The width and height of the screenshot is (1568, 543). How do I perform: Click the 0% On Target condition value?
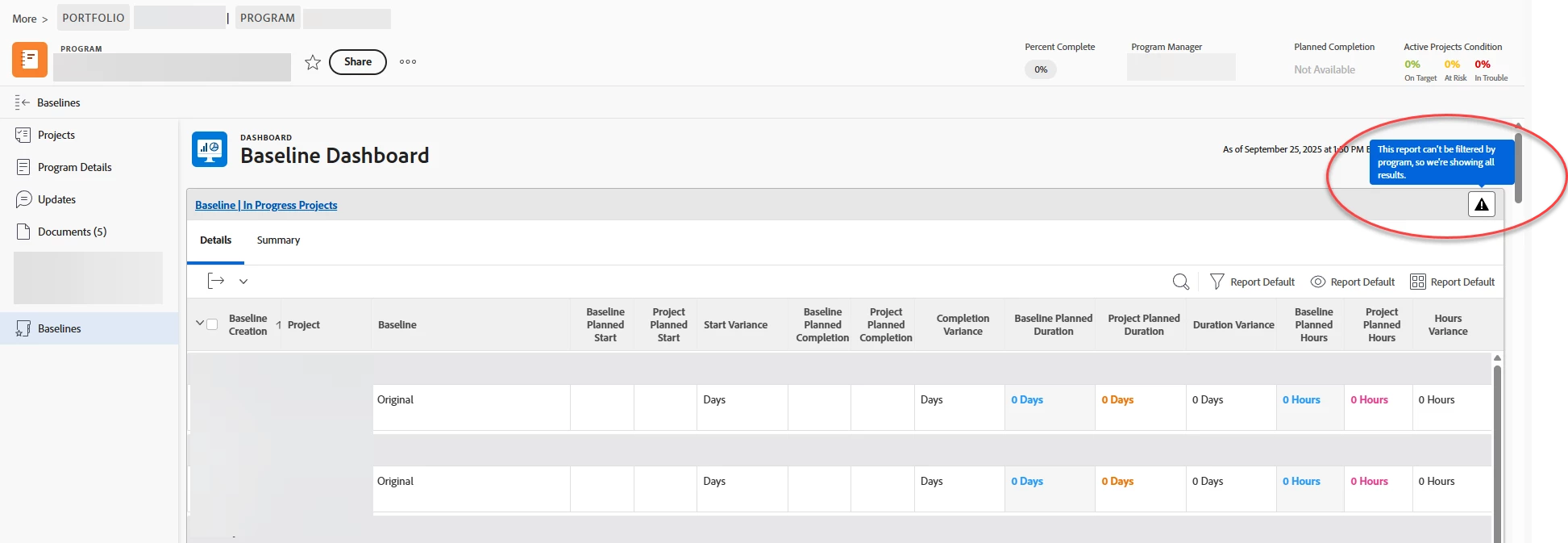point(1412,65)
